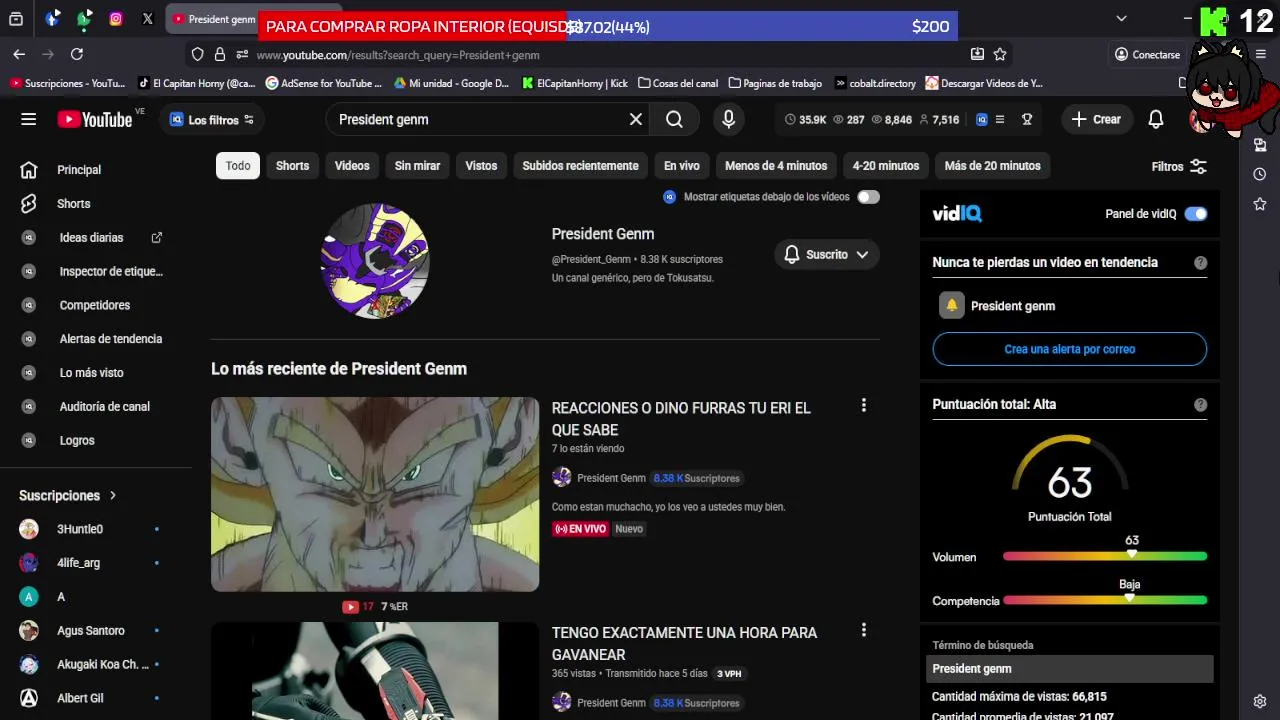
Task: Select the Todo filter chip
Action: (x=238, y=166)
